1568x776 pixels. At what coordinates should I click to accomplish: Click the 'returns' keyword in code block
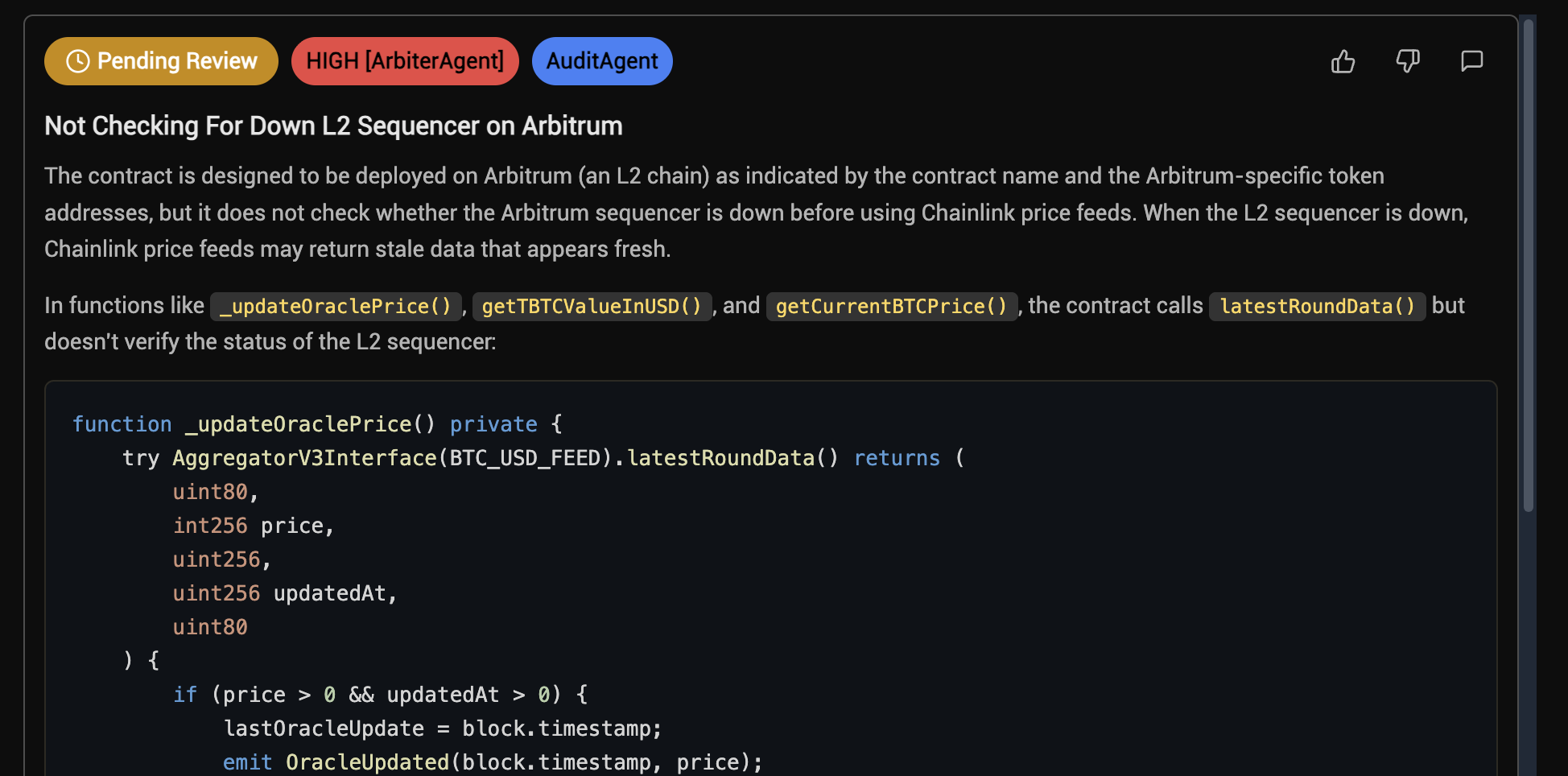pyautogui.click(x=897, y=458)
